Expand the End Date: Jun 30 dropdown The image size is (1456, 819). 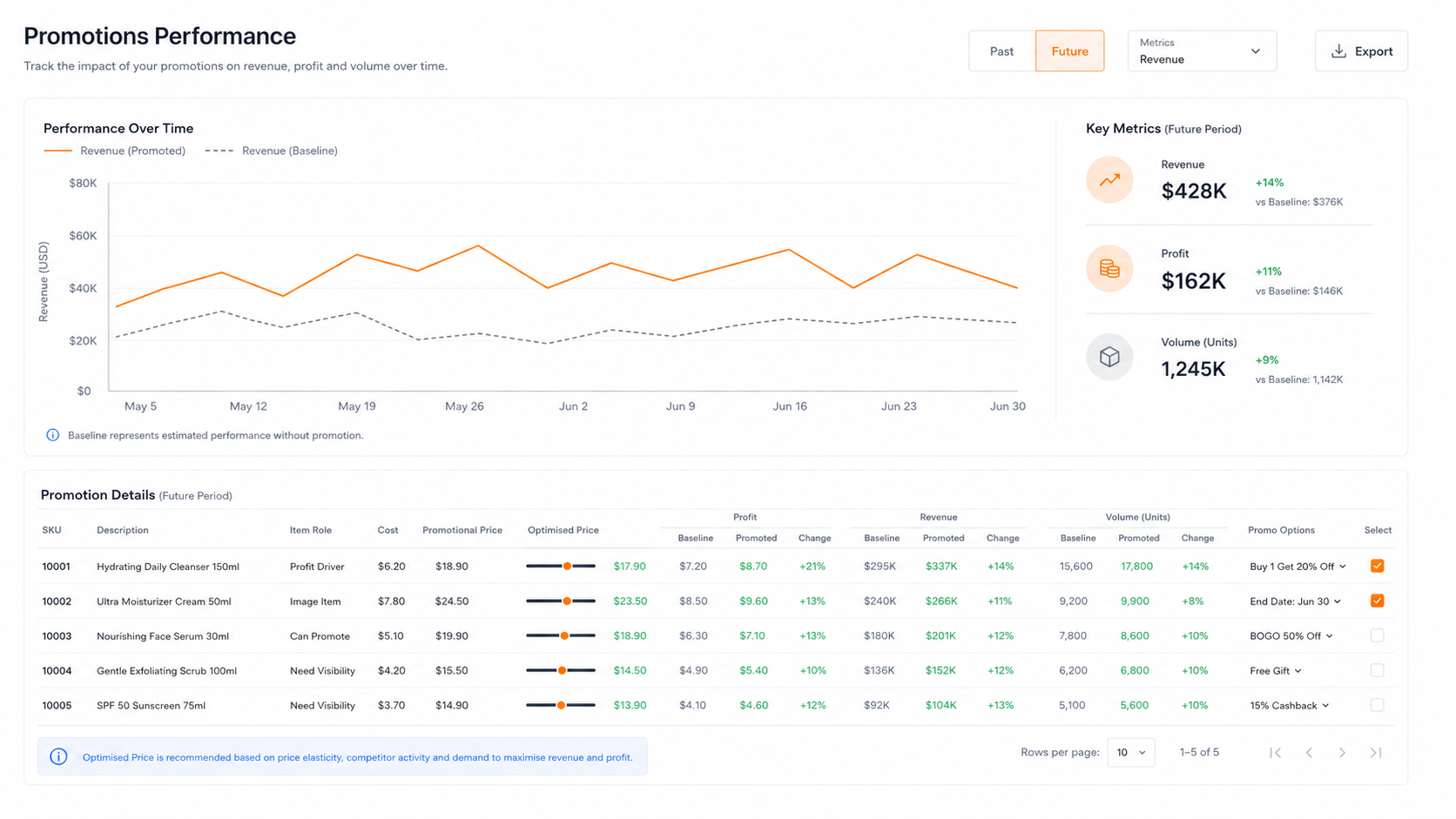coord(1295,601)
